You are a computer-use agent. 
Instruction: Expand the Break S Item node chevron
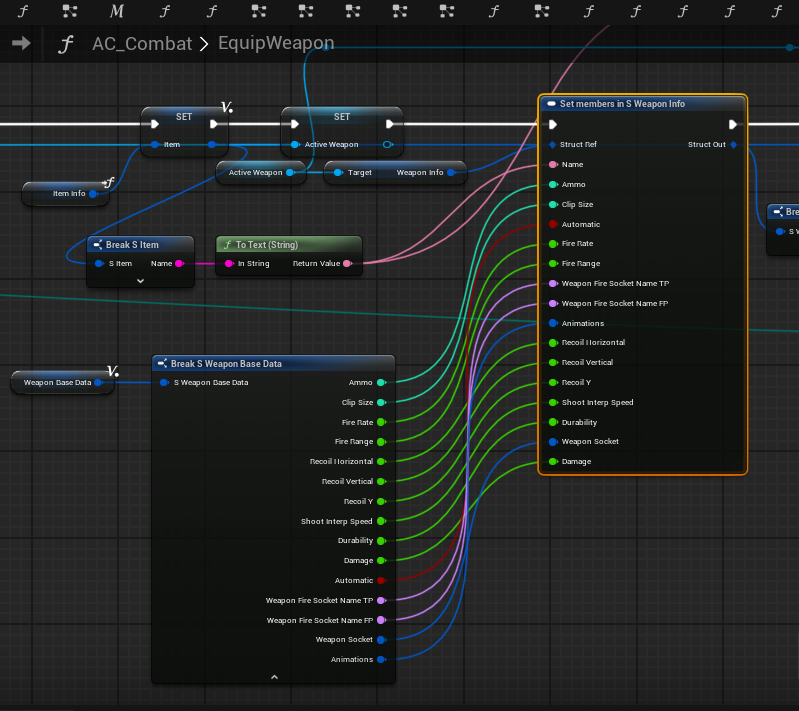tap(140, 281)
